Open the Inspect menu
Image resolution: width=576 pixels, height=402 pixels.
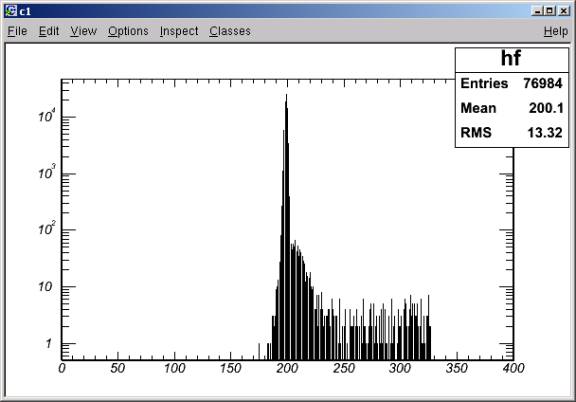(179, 31)
